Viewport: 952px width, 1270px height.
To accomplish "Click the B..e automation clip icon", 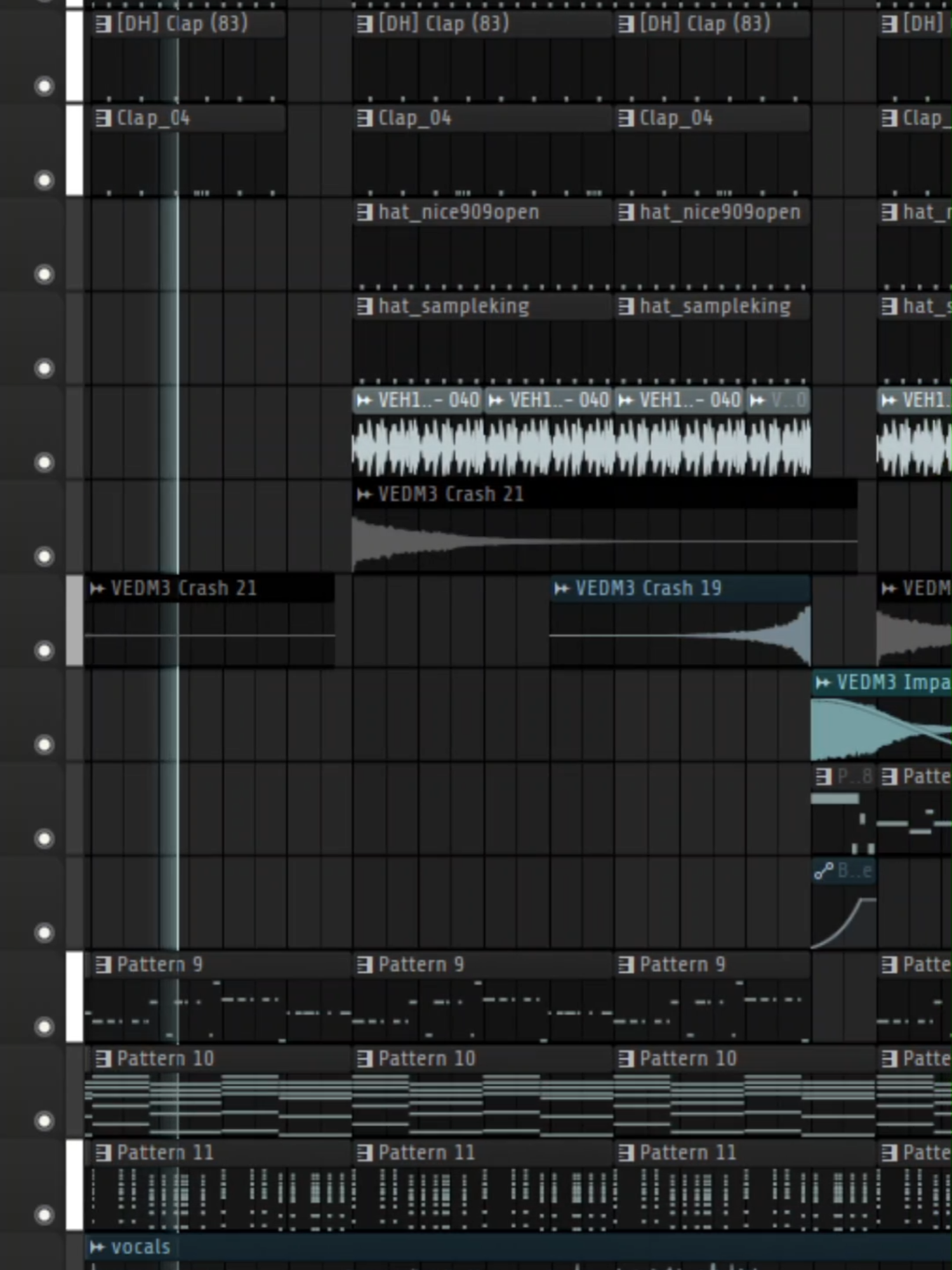I will click(824, 871).
